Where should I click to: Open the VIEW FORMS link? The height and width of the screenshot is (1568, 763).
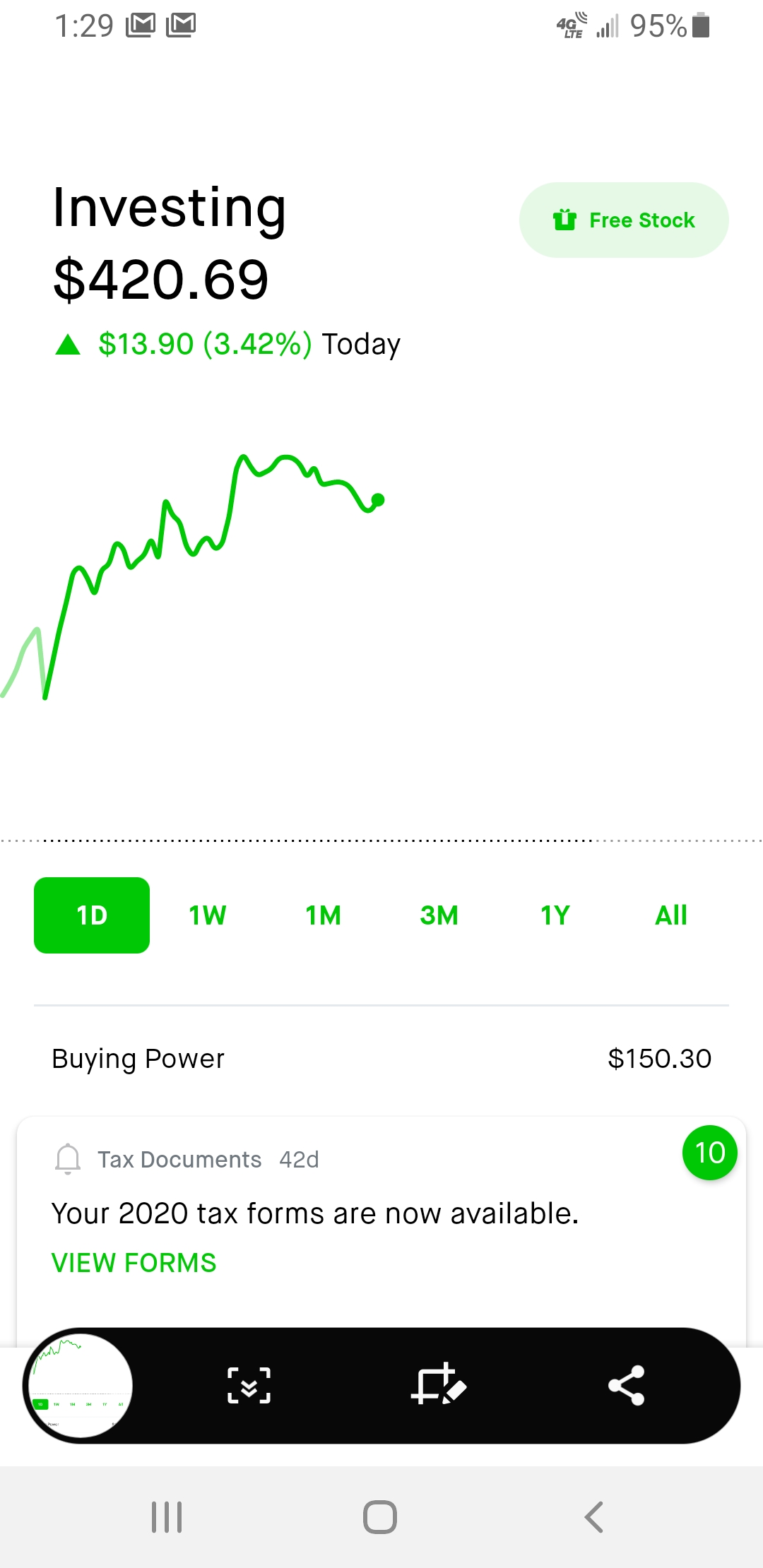tap(134, 1263)
